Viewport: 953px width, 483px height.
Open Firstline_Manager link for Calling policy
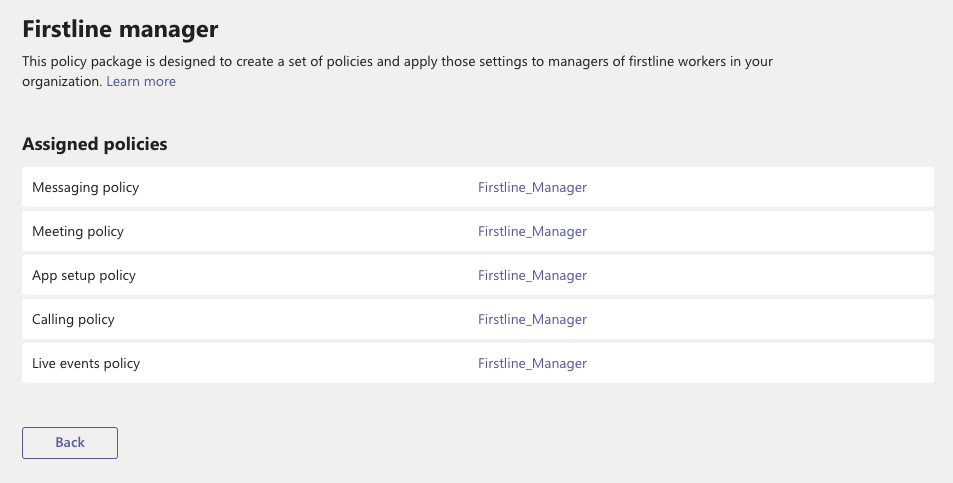pyautogui.click(x=532, y=319)
